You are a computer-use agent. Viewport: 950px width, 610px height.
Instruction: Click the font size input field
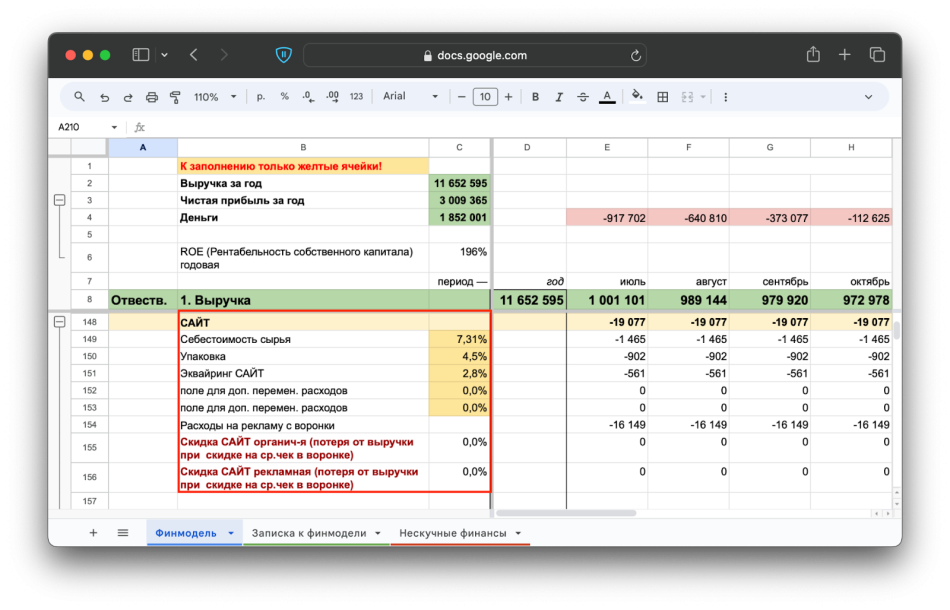[485, 97]
